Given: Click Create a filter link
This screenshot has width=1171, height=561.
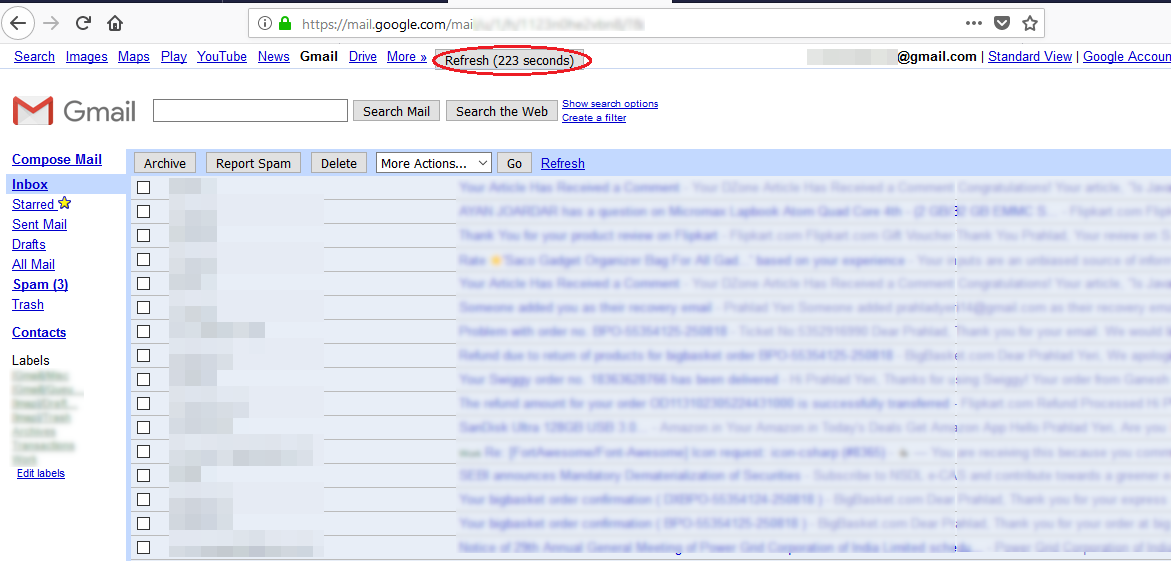Looking at the screenshot, I should coord(594,117).
